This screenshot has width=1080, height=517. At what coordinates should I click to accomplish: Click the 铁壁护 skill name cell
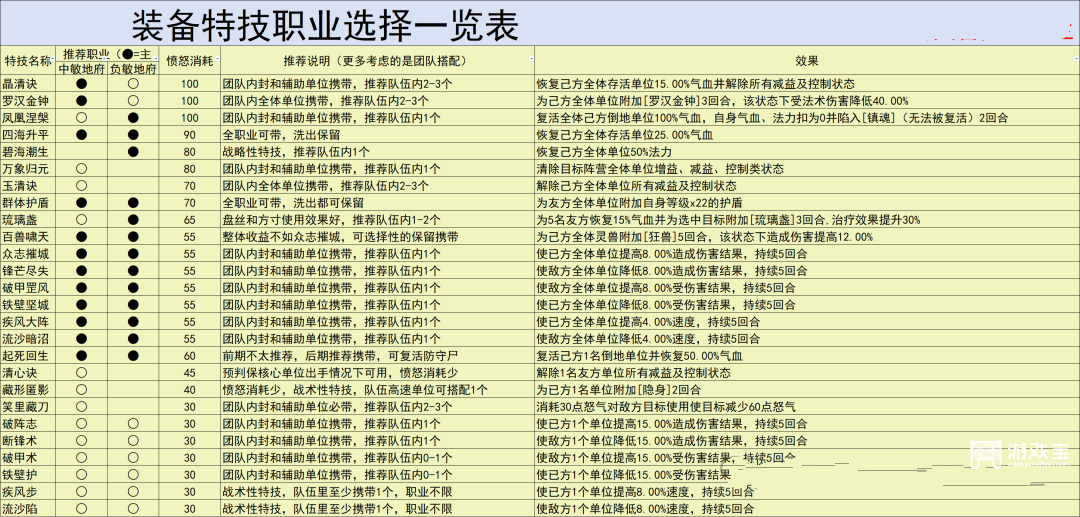tap(28, 475)
